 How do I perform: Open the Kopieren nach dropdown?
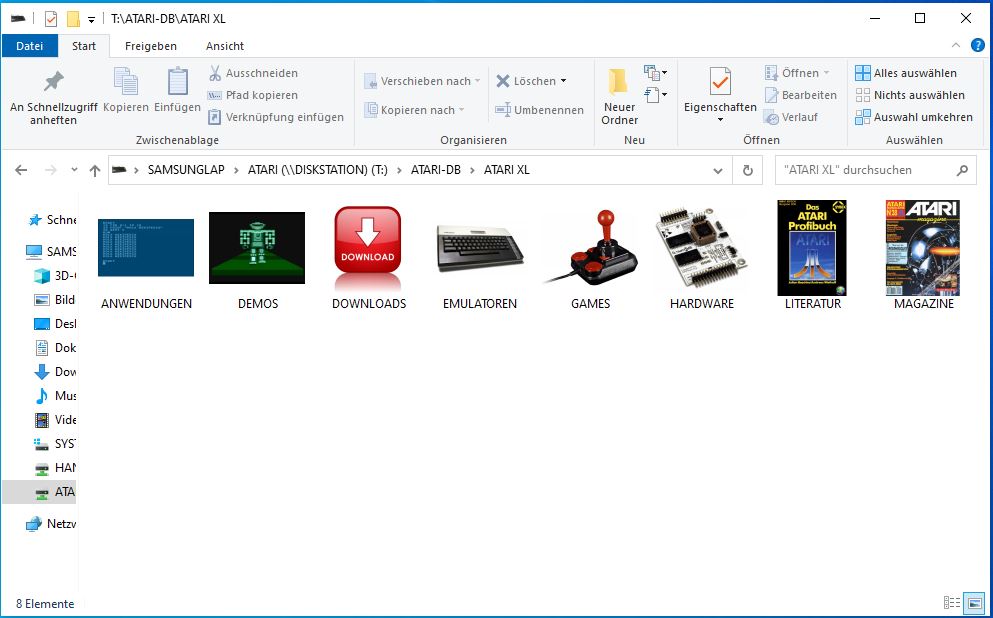click(415, 110)
